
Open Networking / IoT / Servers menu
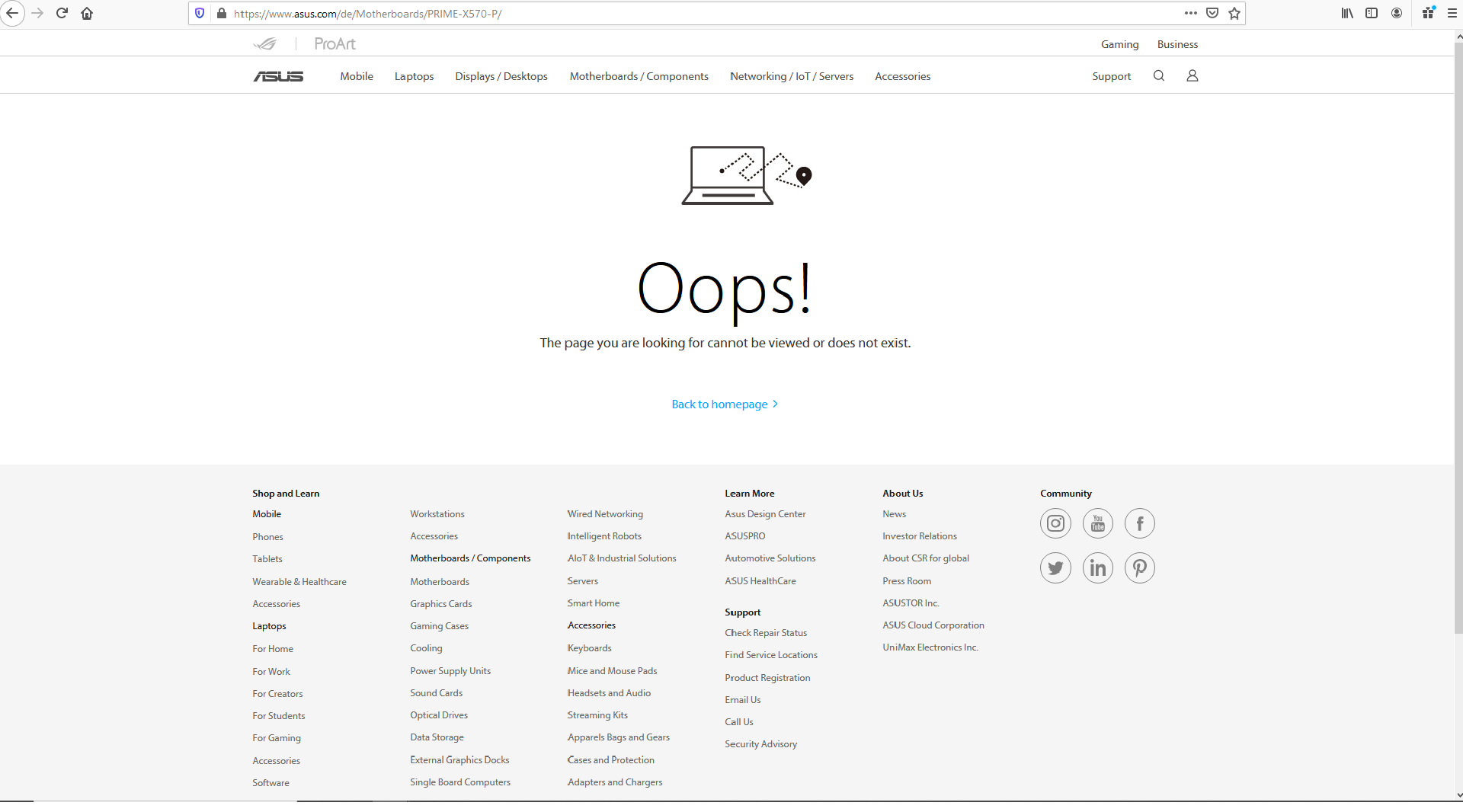[x=792, y=76]
